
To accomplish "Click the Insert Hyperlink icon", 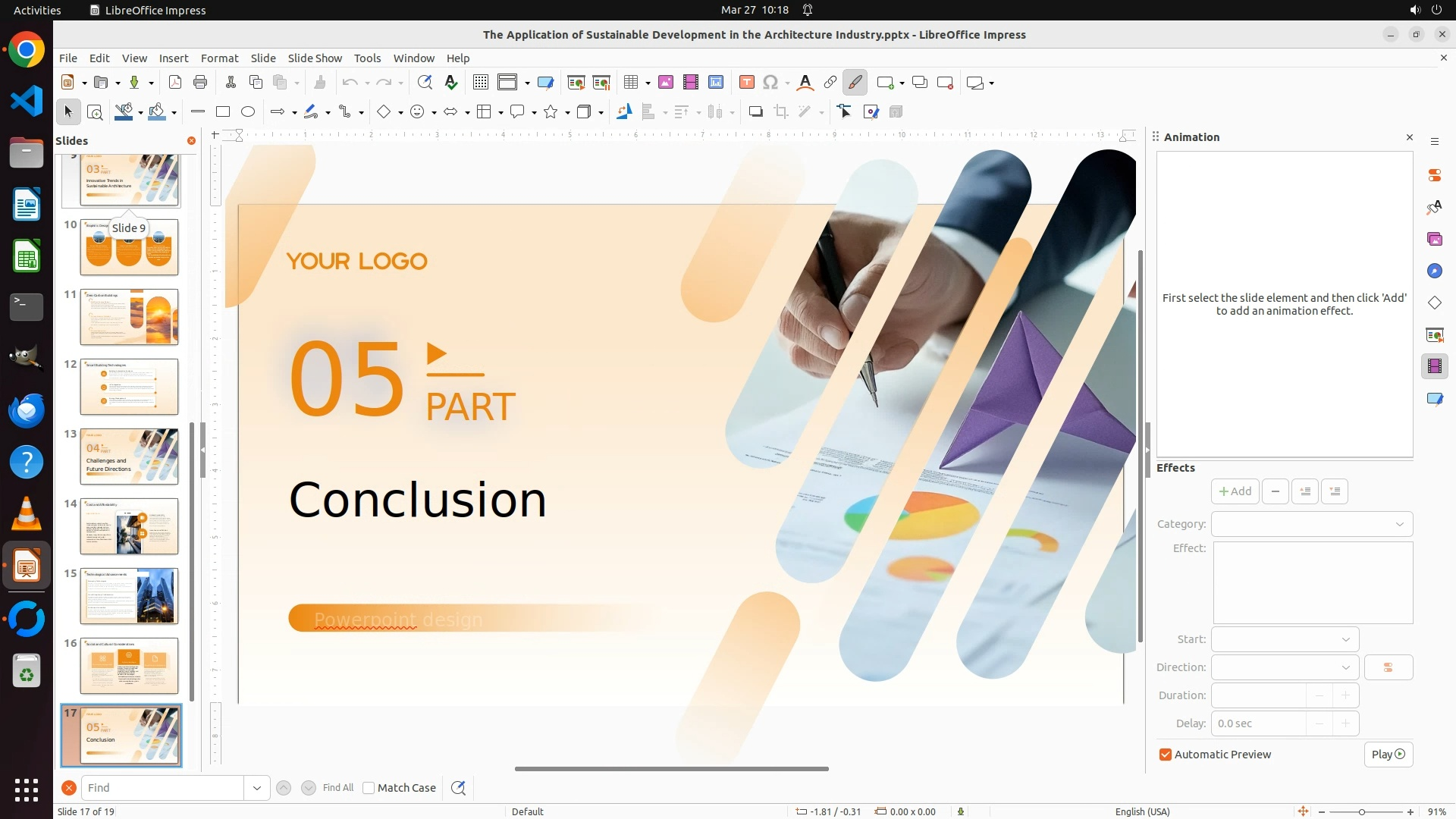I will pos(830,83).
